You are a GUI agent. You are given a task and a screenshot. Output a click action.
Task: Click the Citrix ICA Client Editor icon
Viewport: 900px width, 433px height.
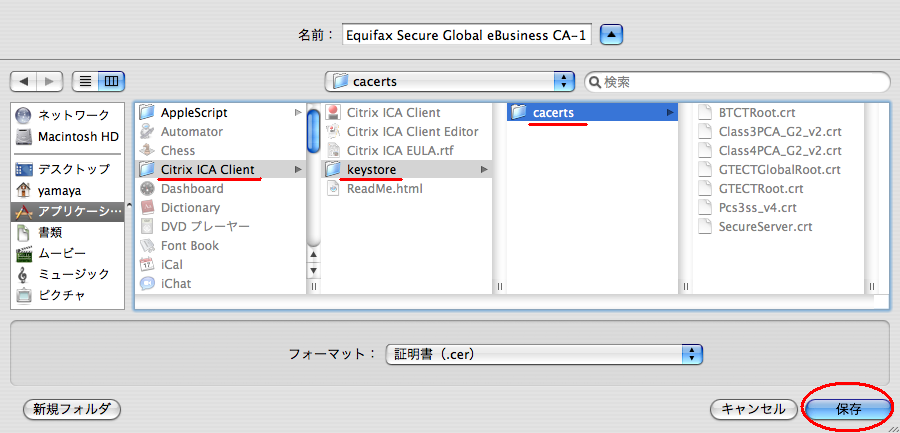(333, 132)
